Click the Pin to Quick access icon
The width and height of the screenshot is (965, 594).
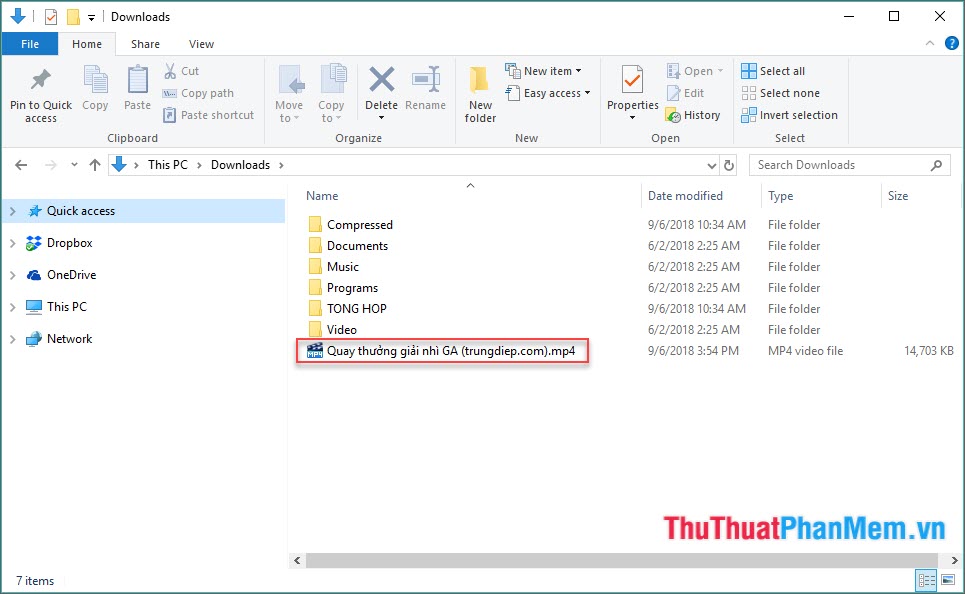(x=40, y=81)
